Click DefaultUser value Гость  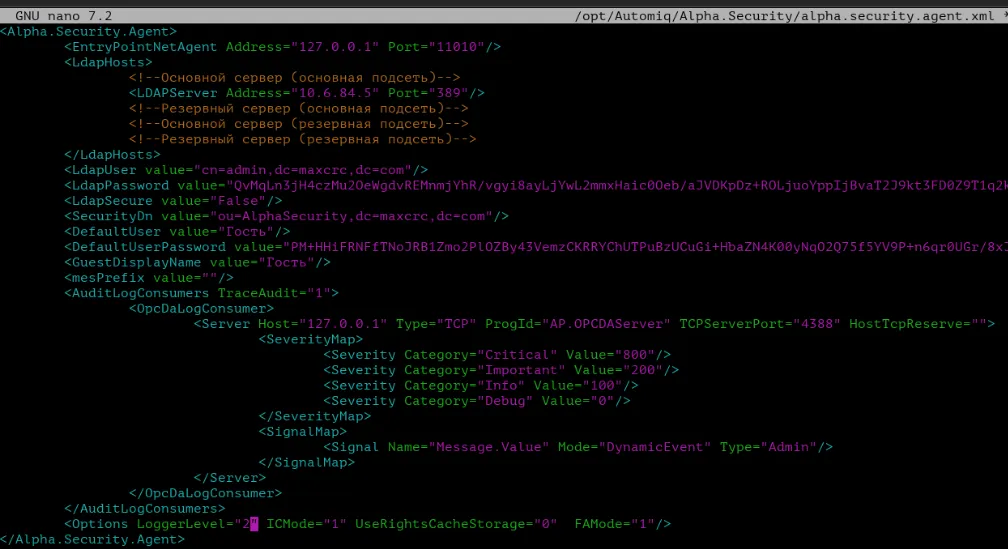click(x=246, y=232)
